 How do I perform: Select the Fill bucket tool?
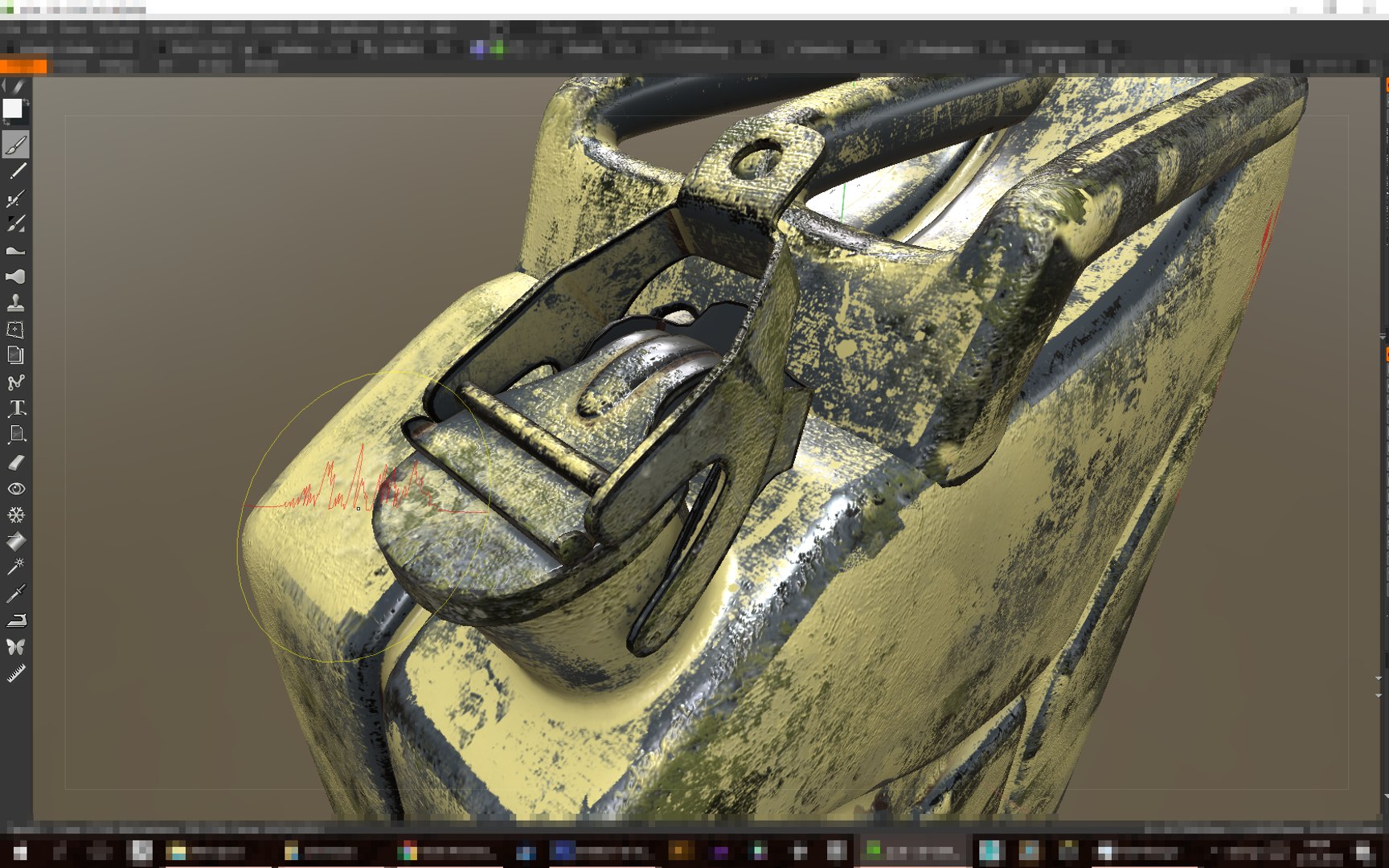16,541
